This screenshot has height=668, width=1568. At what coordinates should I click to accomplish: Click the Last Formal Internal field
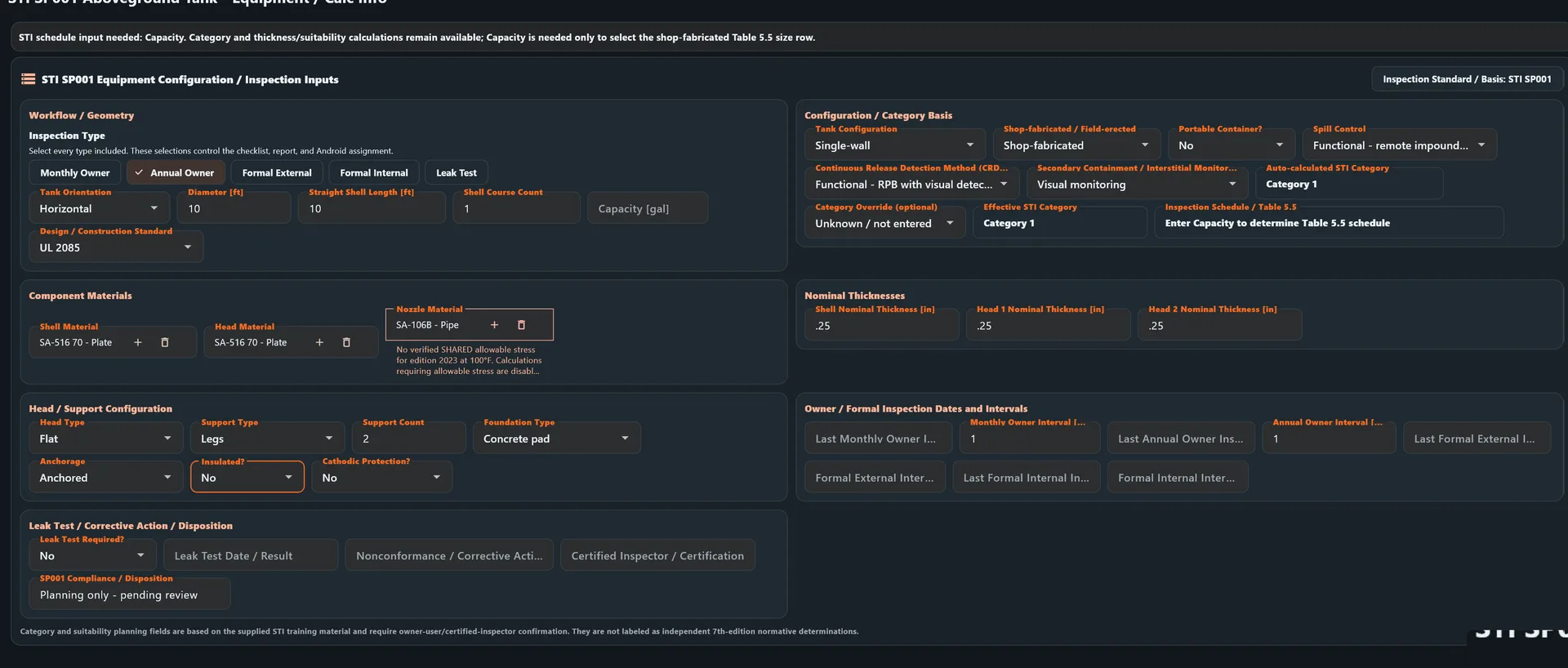1027,478
